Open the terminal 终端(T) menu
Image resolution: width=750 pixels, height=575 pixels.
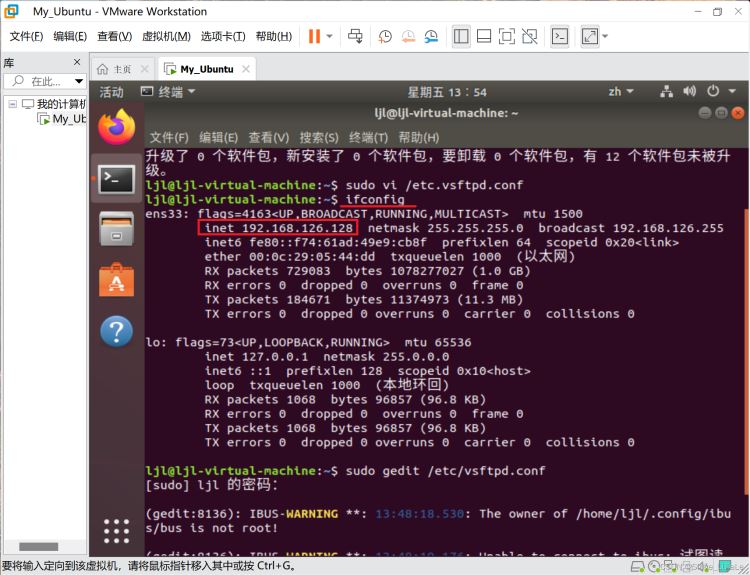pyautogui.click(x=368, y=138)
